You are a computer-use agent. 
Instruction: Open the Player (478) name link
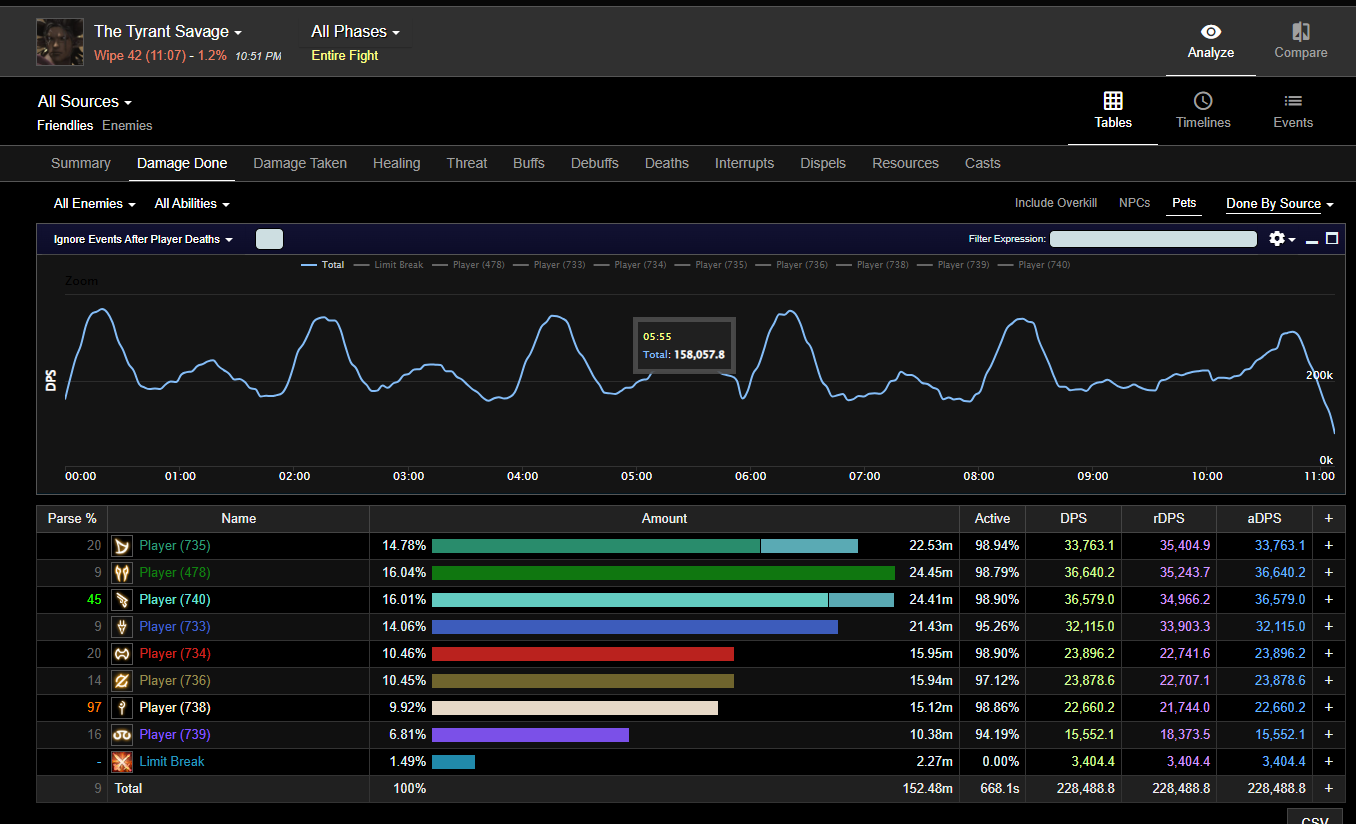175,573
